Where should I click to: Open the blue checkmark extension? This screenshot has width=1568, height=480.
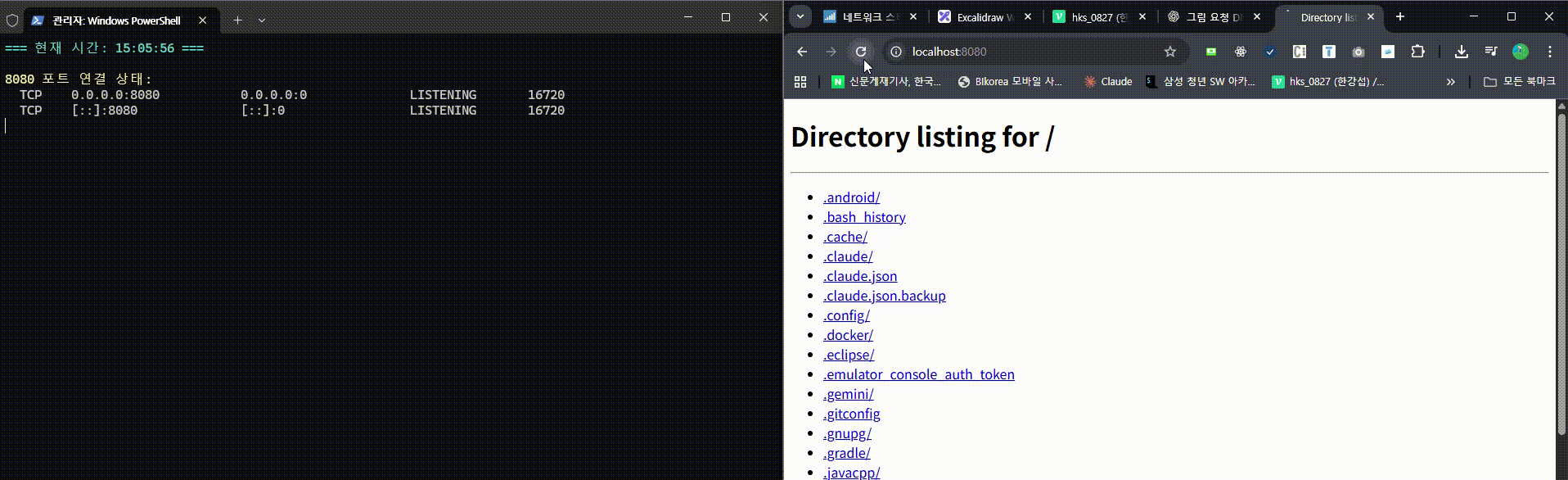[1270, 52]
